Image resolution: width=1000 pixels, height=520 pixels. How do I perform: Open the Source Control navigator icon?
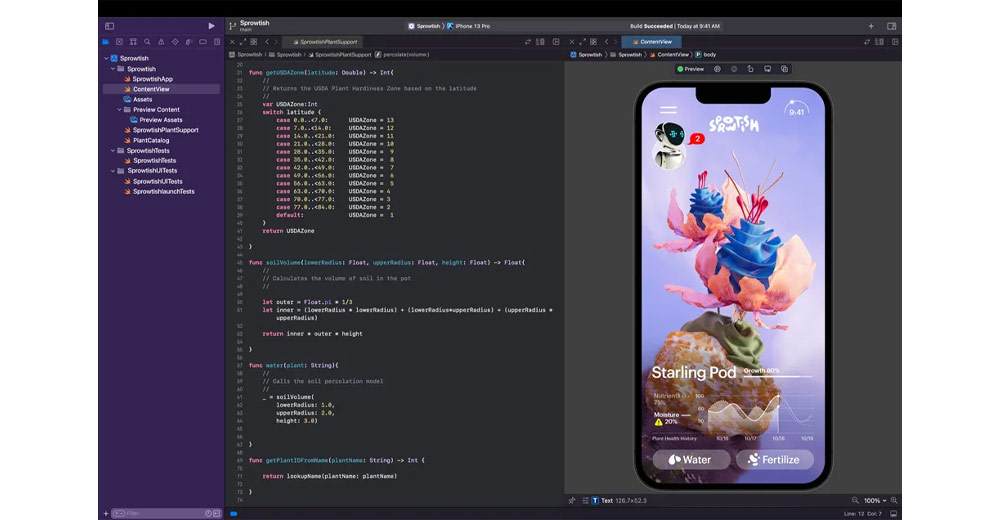pyautogui.click(x=120, y=42)
